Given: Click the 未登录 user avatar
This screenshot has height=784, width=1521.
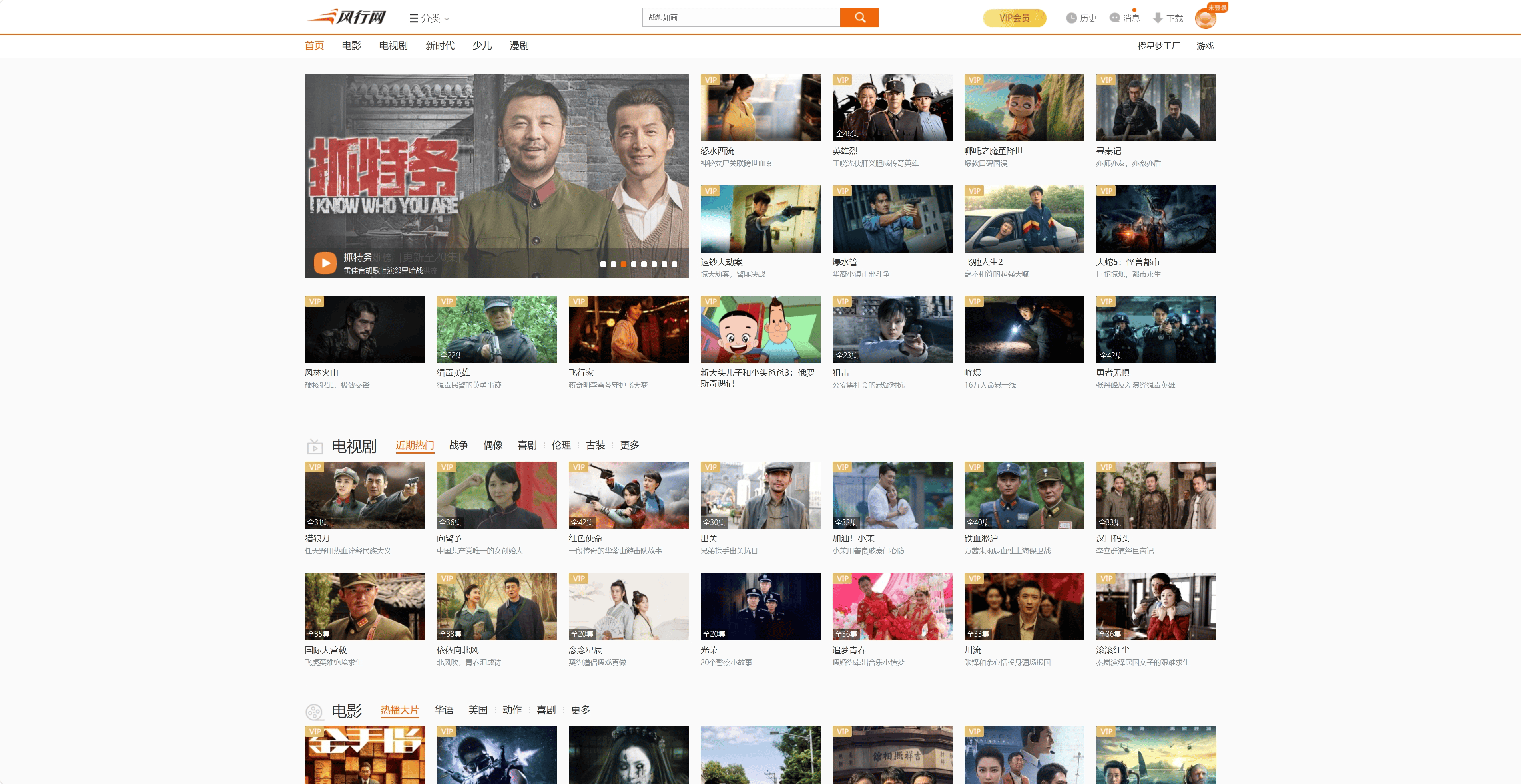Looking at the screenshot, I should pyautogui.click(x=1206, y=18).
